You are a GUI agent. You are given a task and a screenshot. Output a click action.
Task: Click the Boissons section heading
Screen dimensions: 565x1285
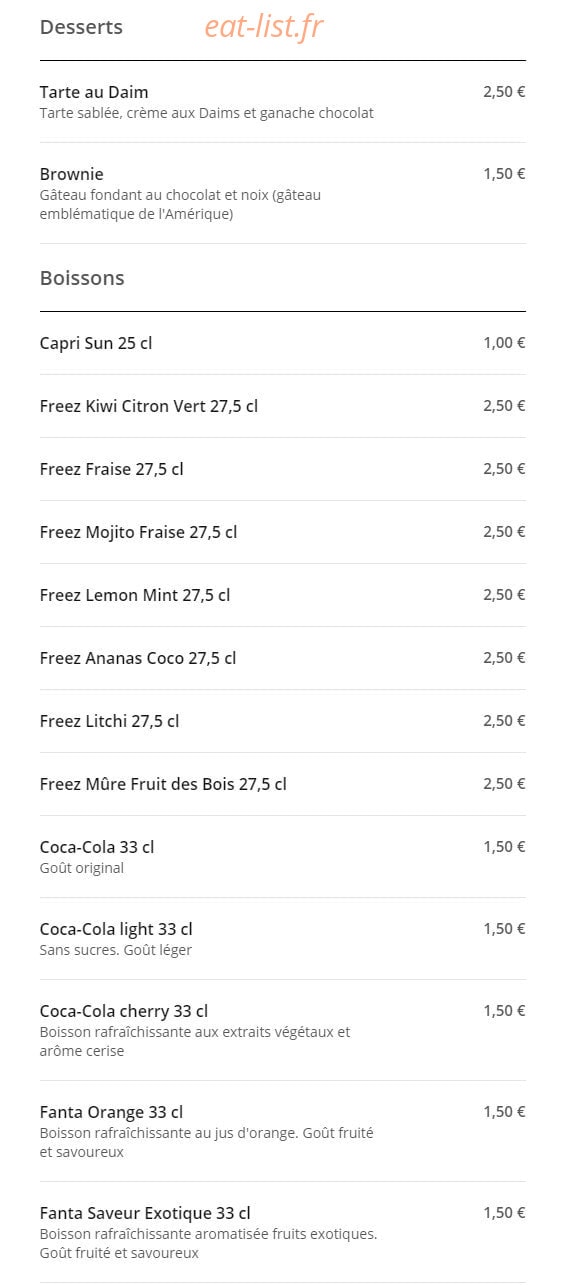coord(82,278)
